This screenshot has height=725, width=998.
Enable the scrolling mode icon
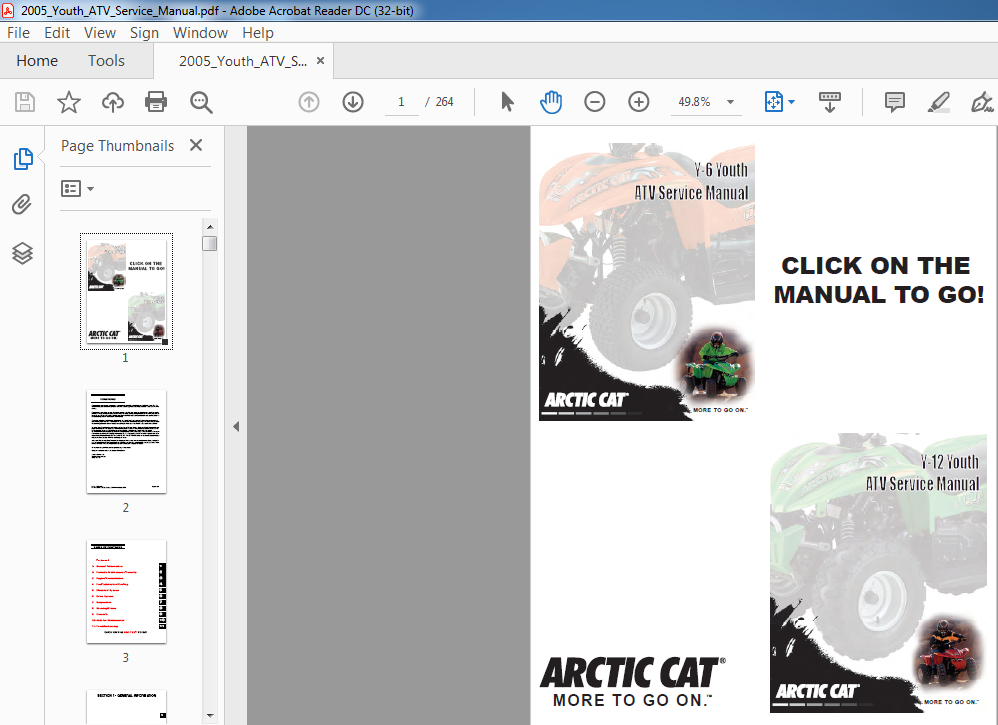(x=829, y=102)
